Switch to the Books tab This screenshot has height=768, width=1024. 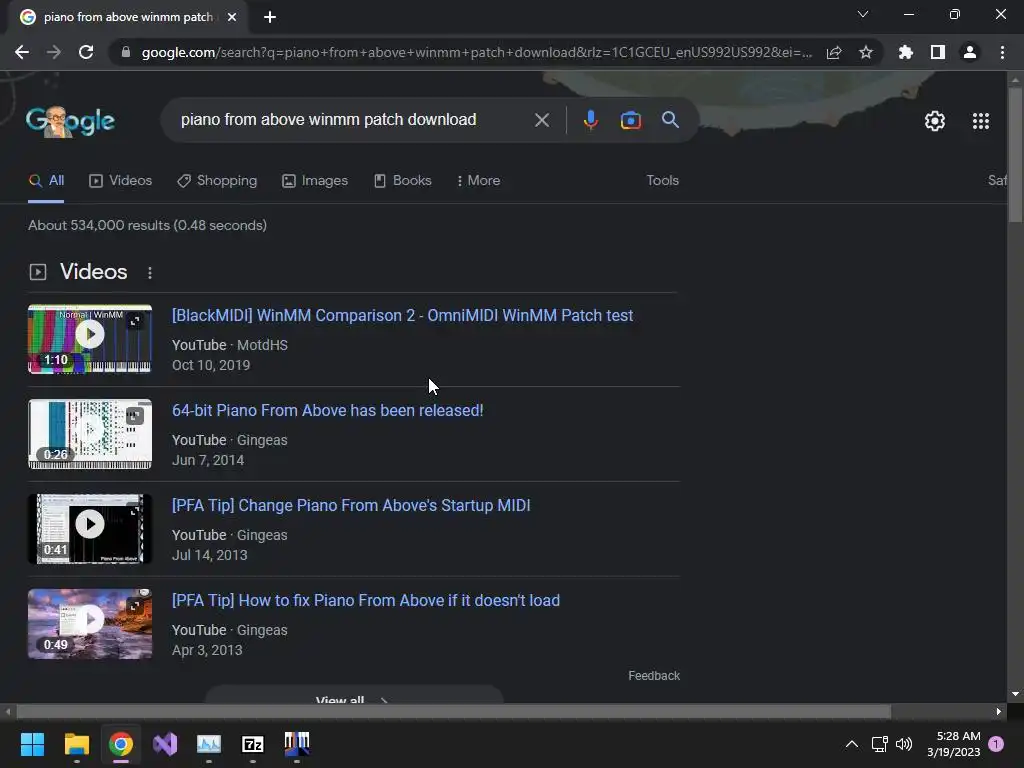click(402, 181)
